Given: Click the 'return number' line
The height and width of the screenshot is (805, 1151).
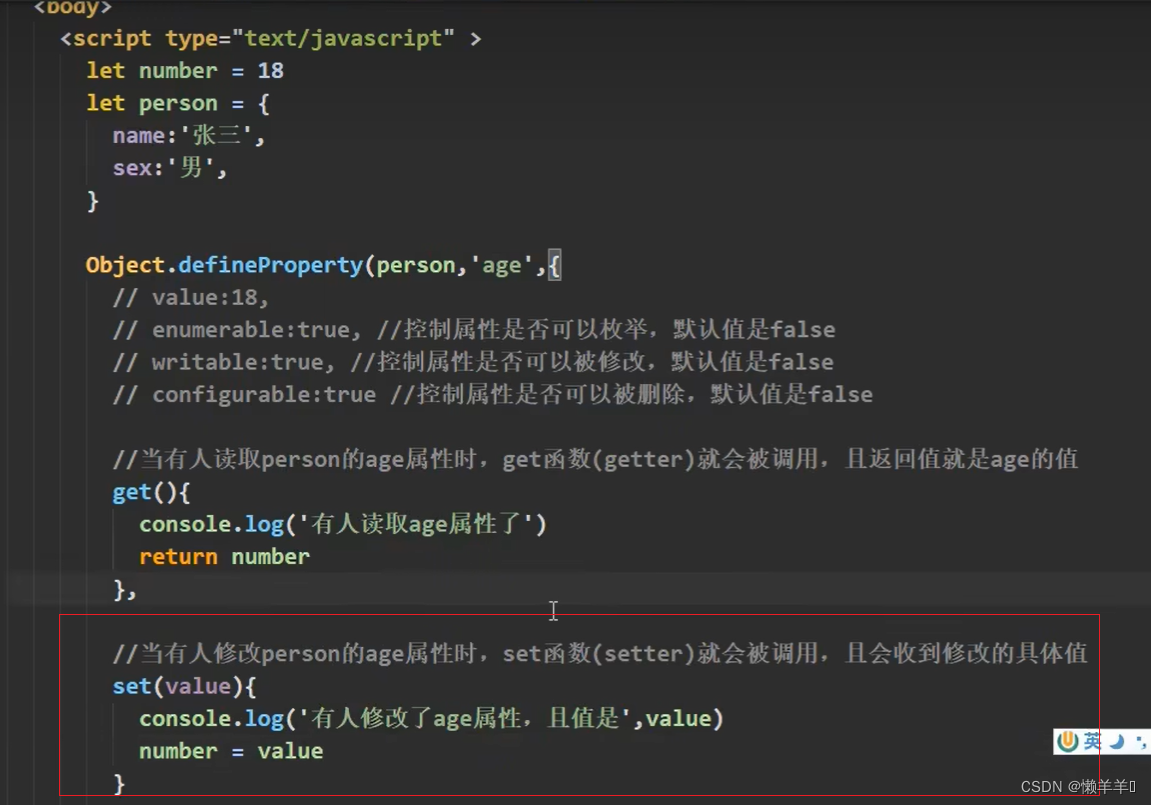Looking at the screenshot, I should pyautogui.click(x=225, y=556).
